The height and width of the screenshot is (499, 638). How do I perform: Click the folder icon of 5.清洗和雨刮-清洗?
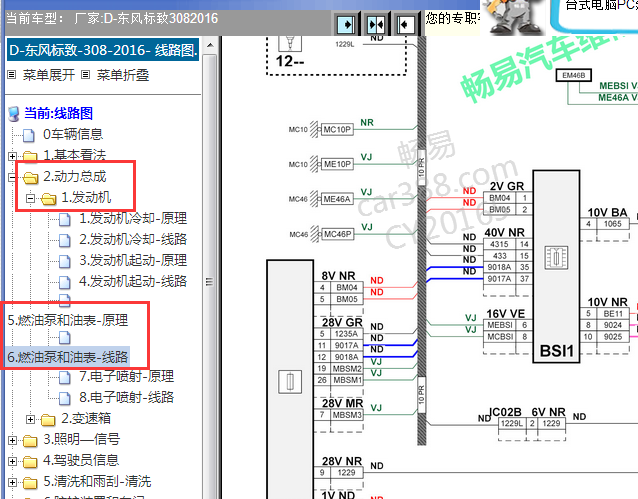(x=31, y=483)
